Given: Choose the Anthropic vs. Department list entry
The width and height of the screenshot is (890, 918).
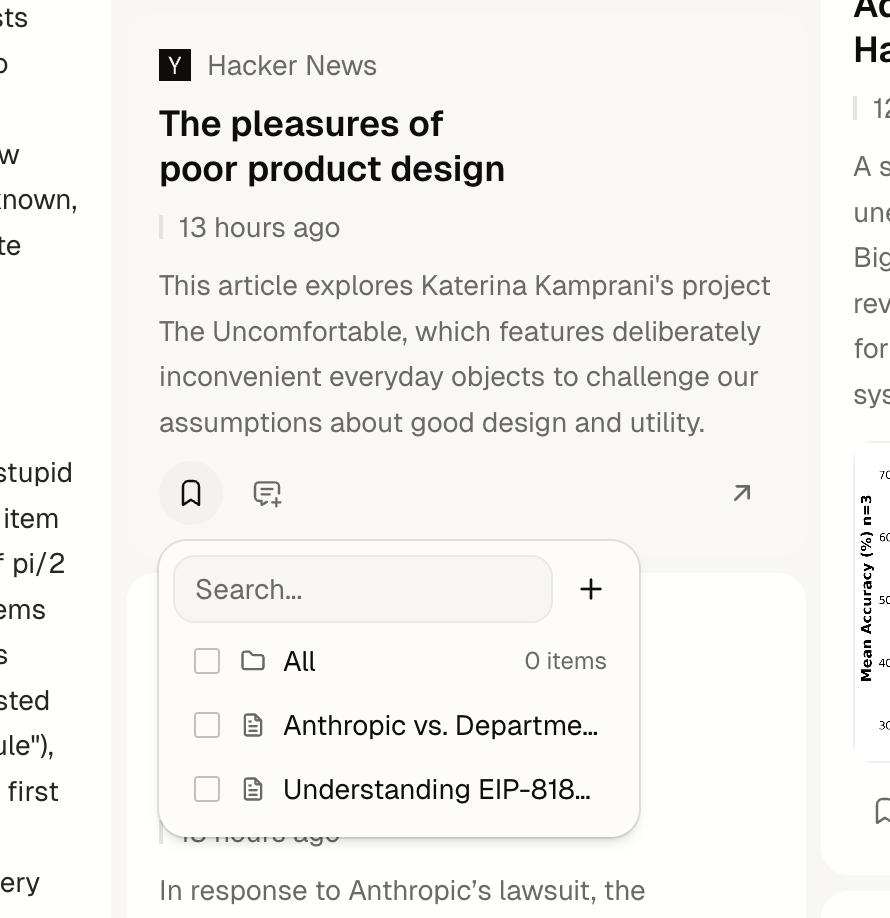Looking at the screenshot, I should pyautogui.click(x=440, y=725).
